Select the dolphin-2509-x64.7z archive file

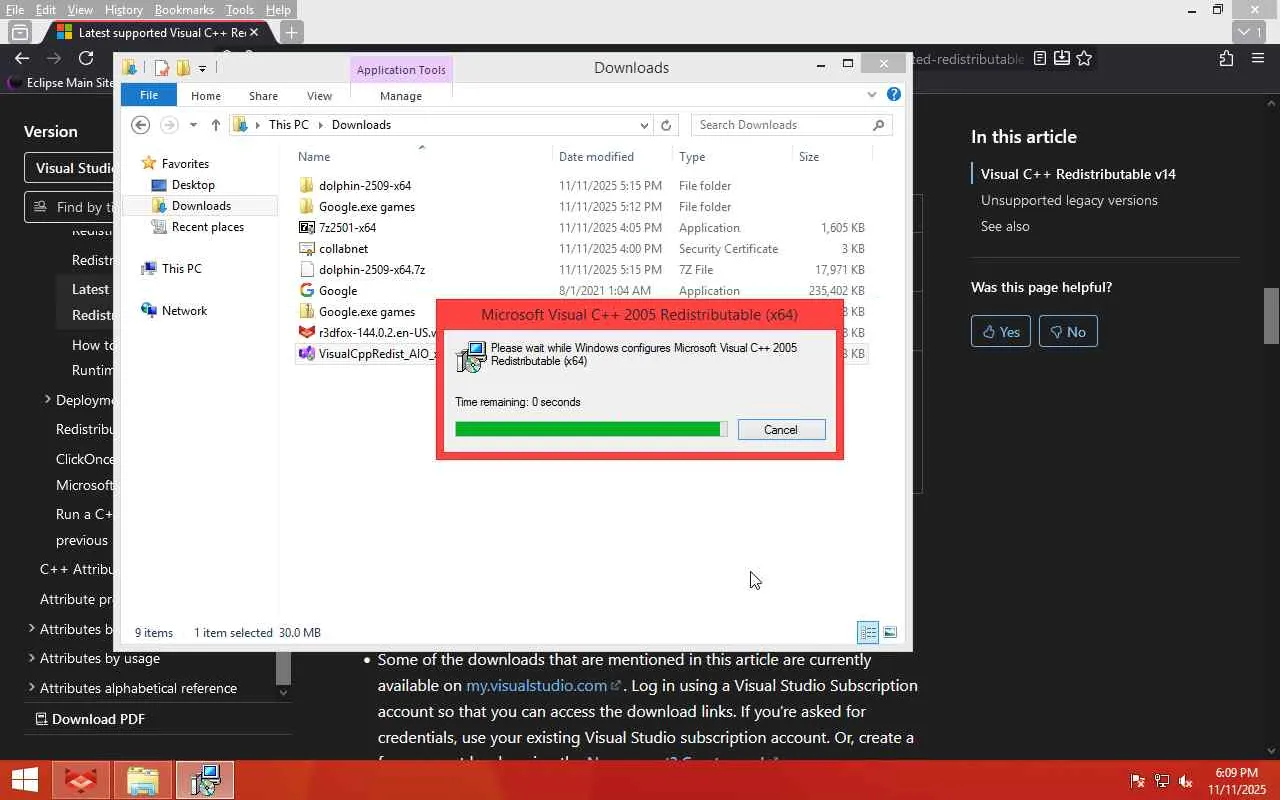click(x=372, y=270)
